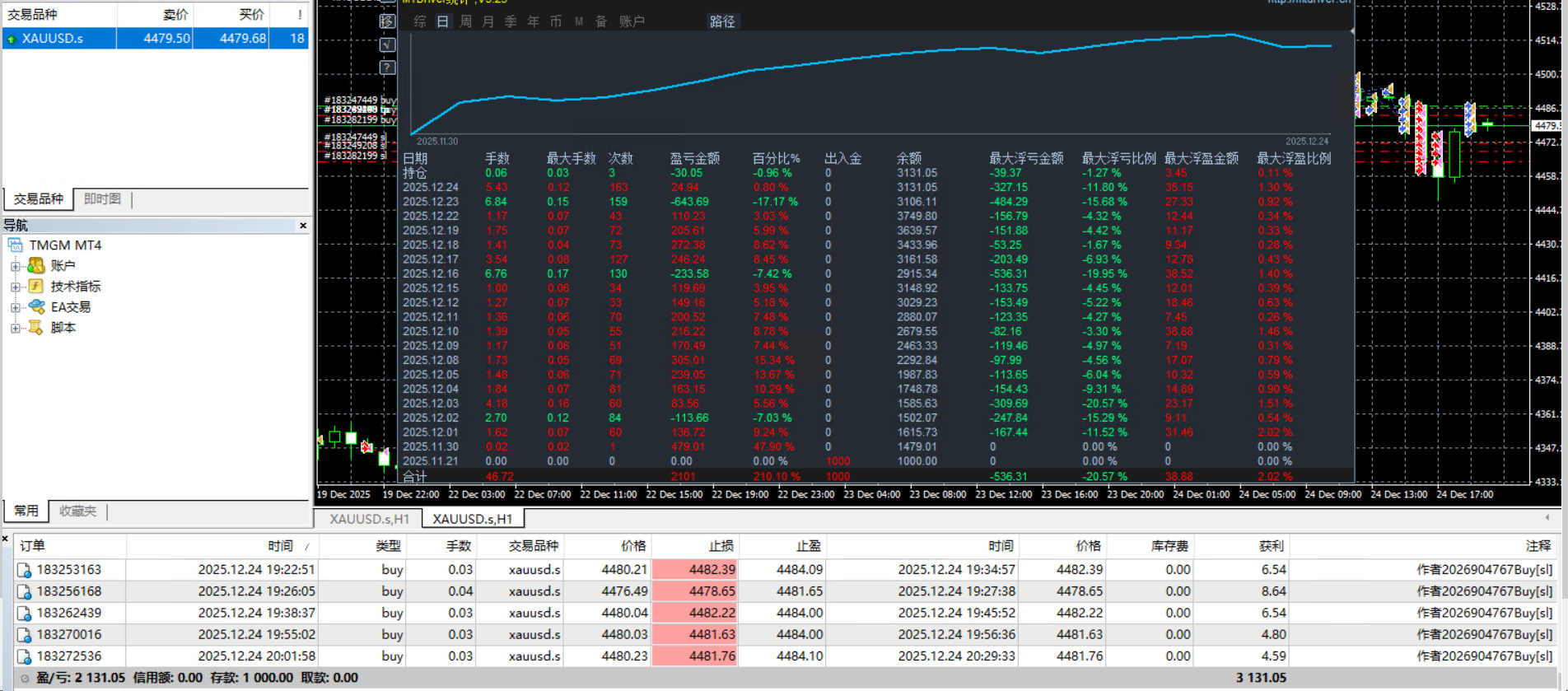Click the 账户 accounts icon in Navigator
The image size is (1568, 691).
(x=36, y=265)
